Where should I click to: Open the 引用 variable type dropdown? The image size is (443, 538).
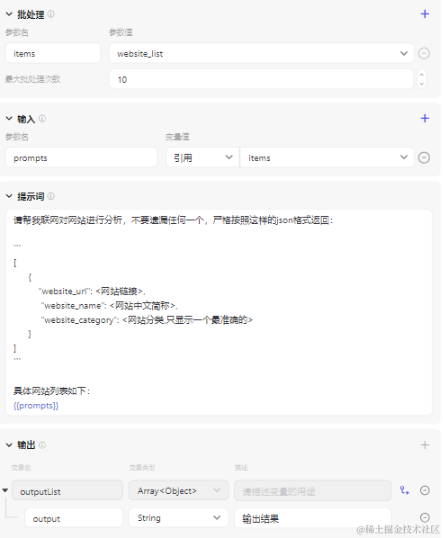[x=202, y=157]
